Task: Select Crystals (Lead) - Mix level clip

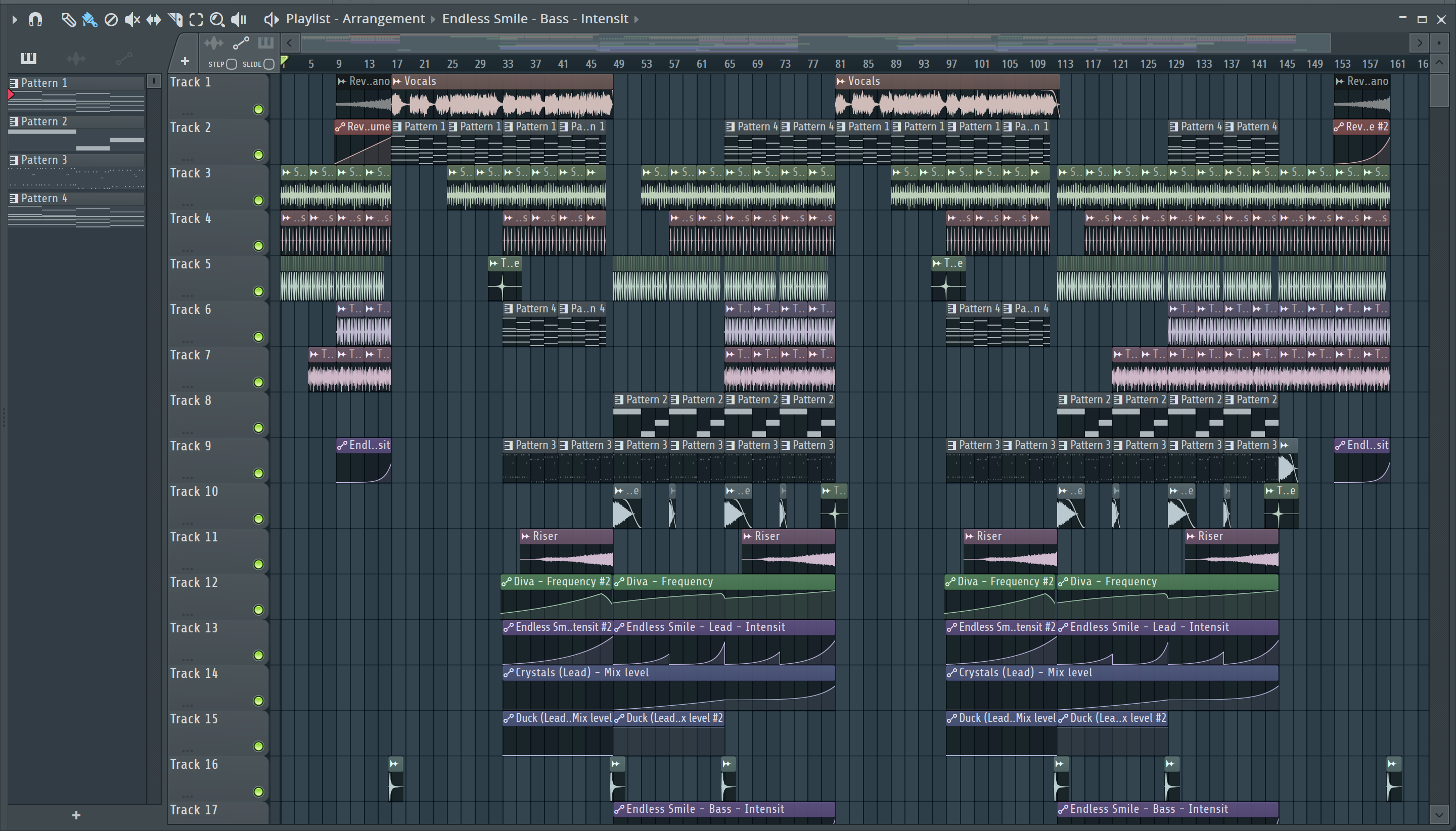Action: 668,687
